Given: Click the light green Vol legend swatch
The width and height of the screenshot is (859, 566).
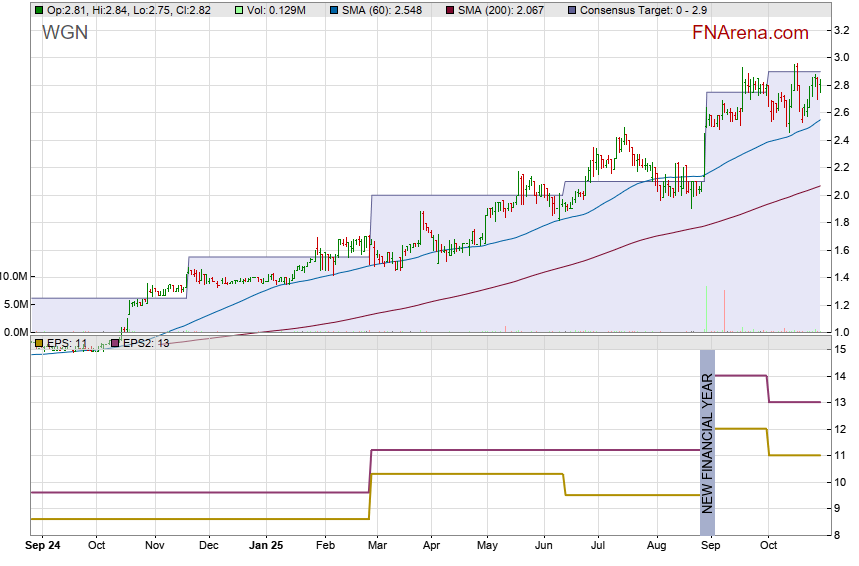Looking at the screenshot, I should pos(237,9).
